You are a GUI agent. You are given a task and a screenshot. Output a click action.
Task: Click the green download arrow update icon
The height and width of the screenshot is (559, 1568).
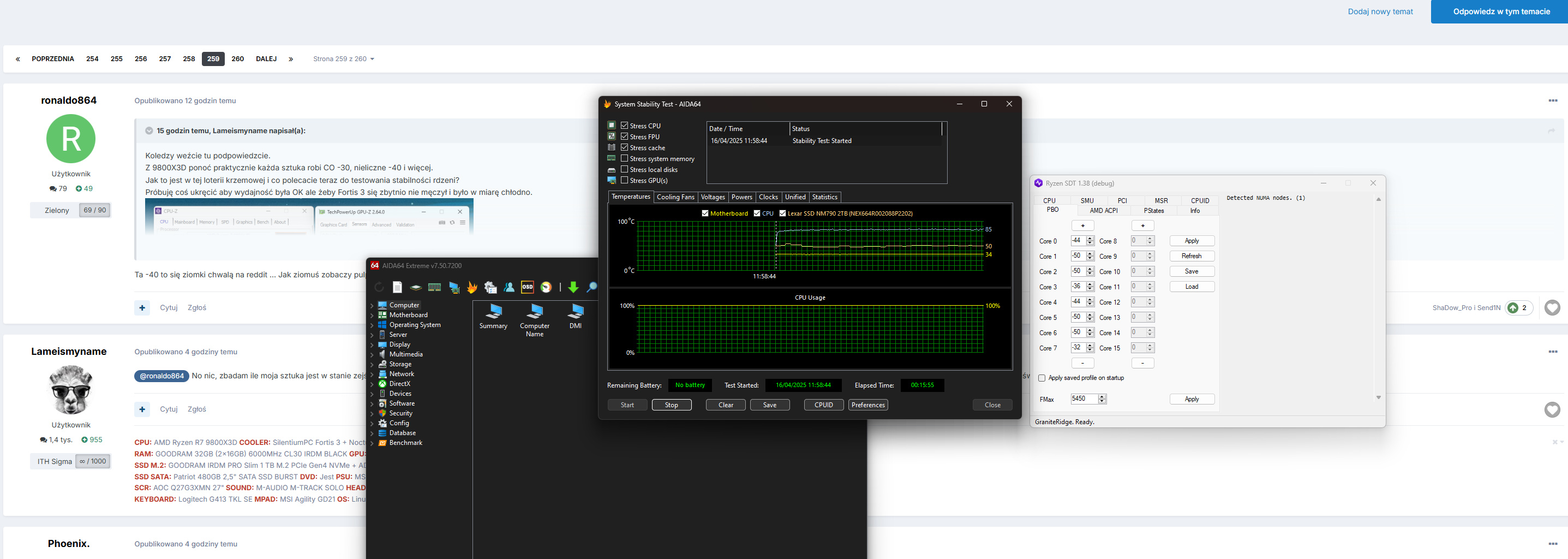573,288
